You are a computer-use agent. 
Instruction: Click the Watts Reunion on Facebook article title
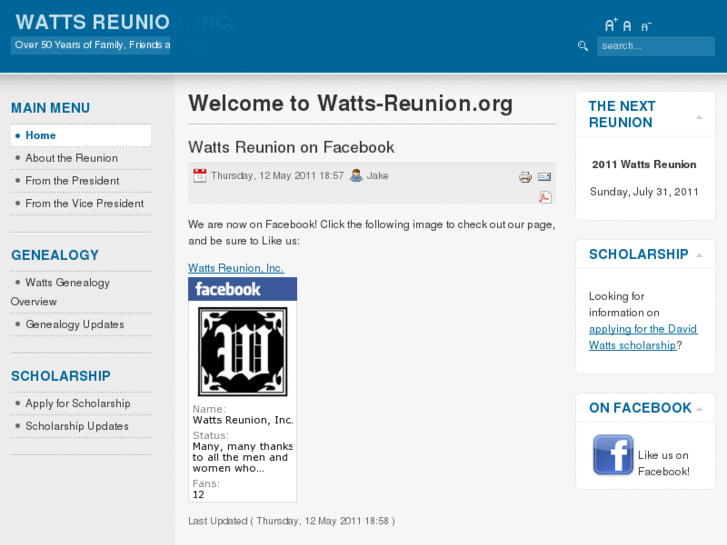tap(291, 147)
